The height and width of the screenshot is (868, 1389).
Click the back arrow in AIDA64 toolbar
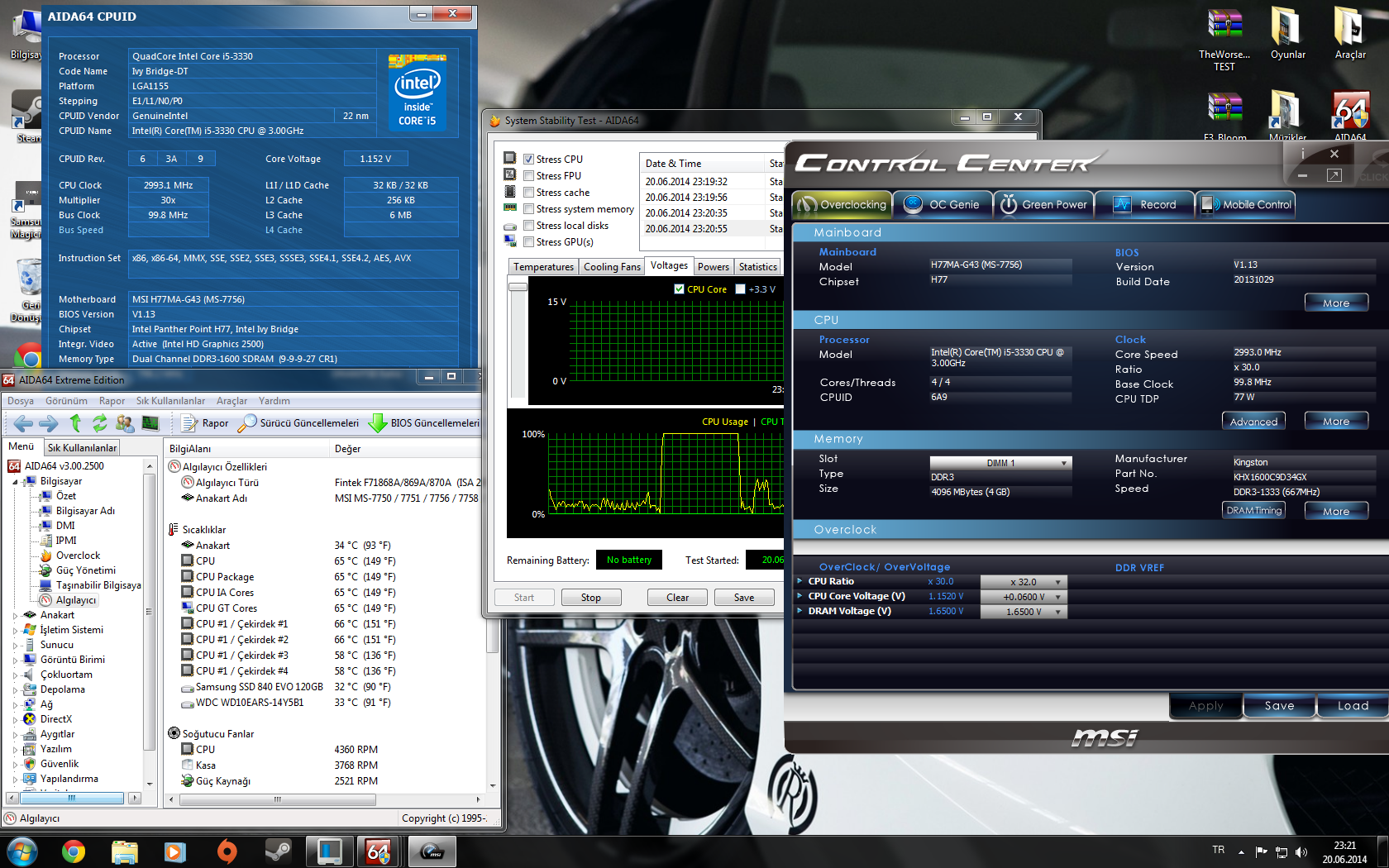pos(23,423)
